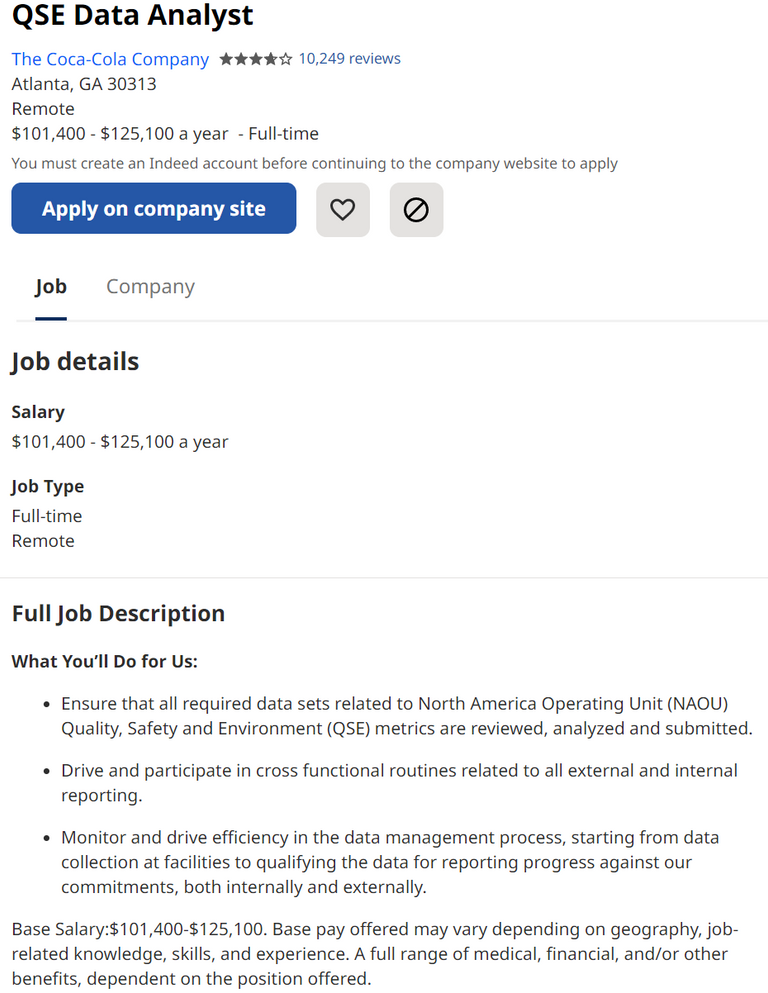The image size is (768, 993).
Task: Click the star rating beside the company name
Action: point(255,59)
